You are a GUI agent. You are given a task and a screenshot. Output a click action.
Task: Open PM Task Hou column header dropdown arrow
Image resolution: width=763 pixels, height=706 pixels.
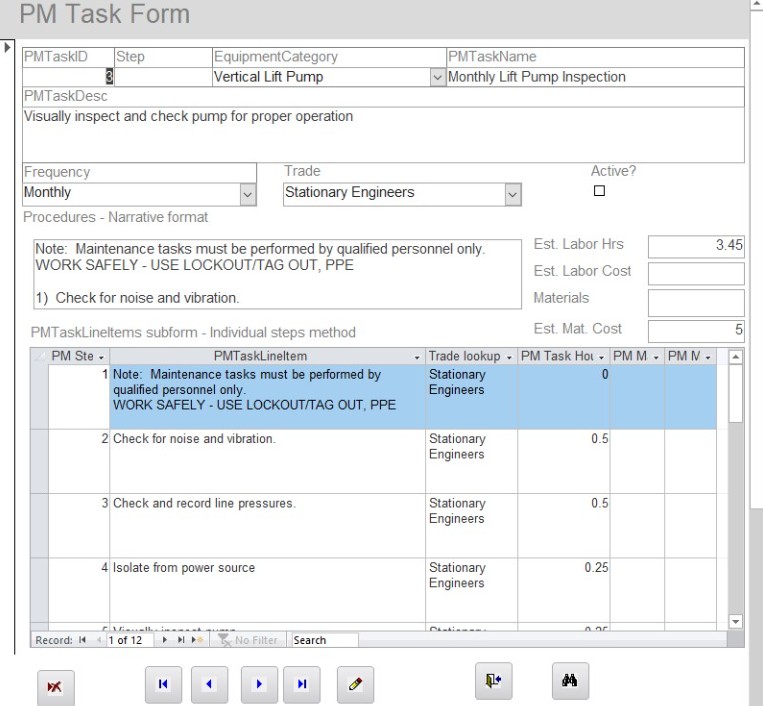pyautogui.click(x=601, y=357)
